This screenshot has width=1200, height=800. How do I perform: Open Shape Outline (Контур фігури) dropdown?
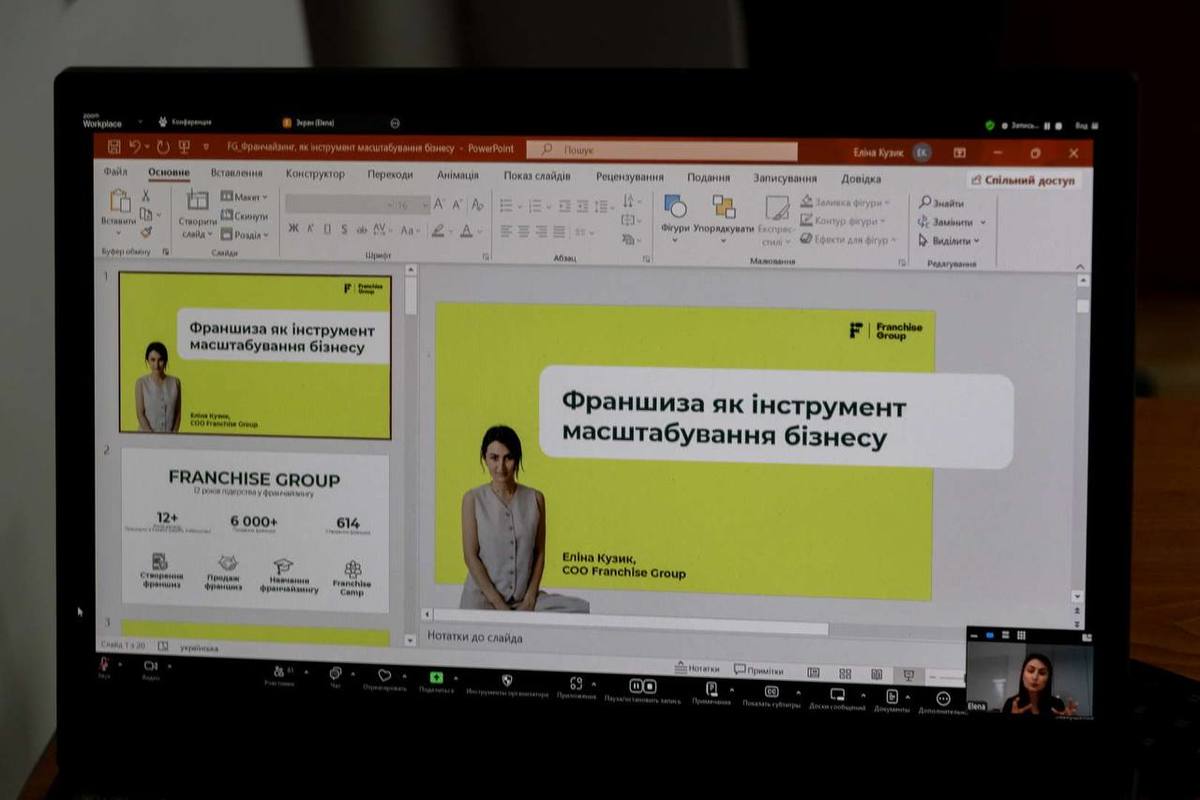(843, 221)
